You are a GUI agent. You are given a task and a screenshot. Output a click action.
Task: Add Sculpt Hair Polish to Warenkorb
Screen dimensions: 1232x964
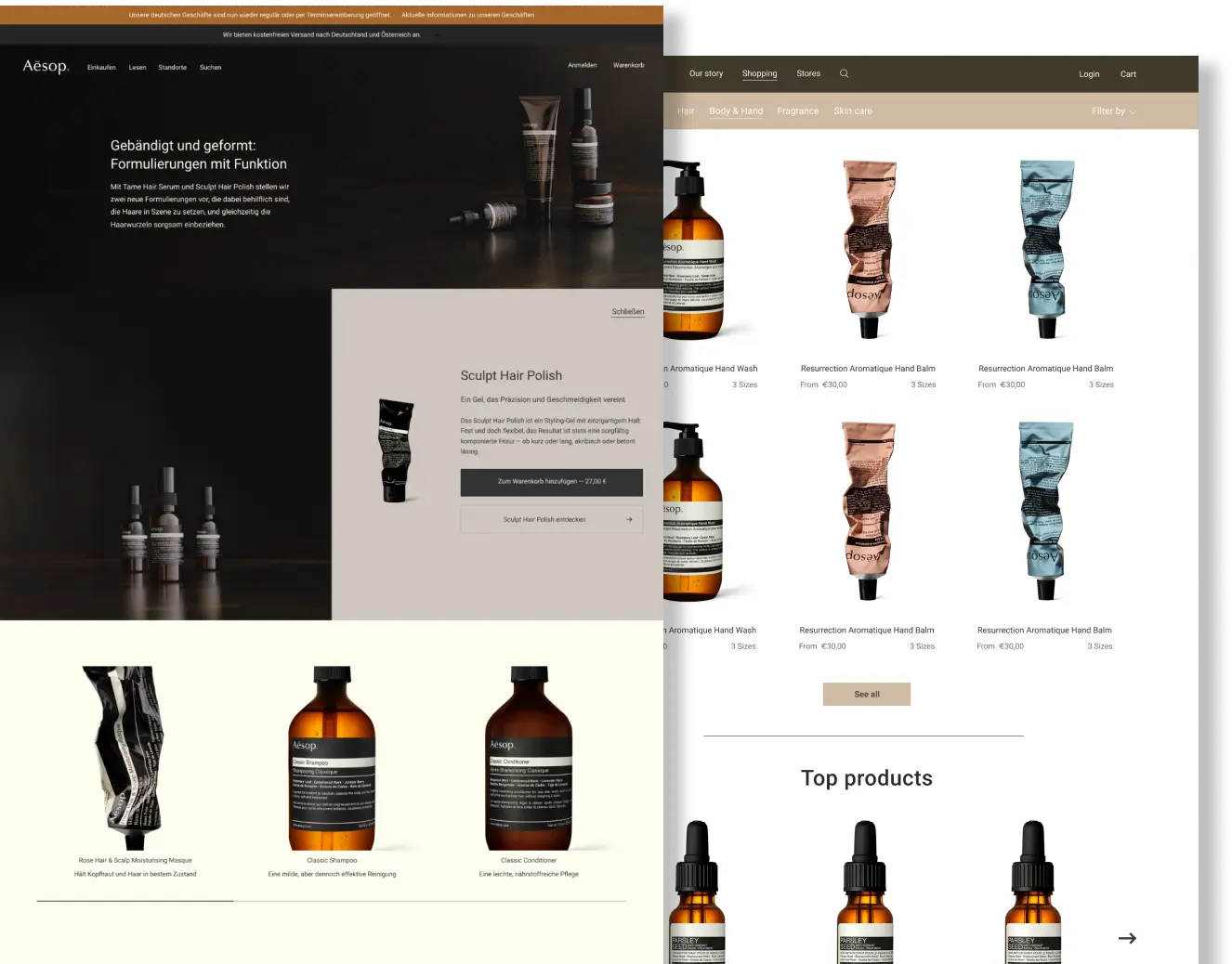[551, 482]
